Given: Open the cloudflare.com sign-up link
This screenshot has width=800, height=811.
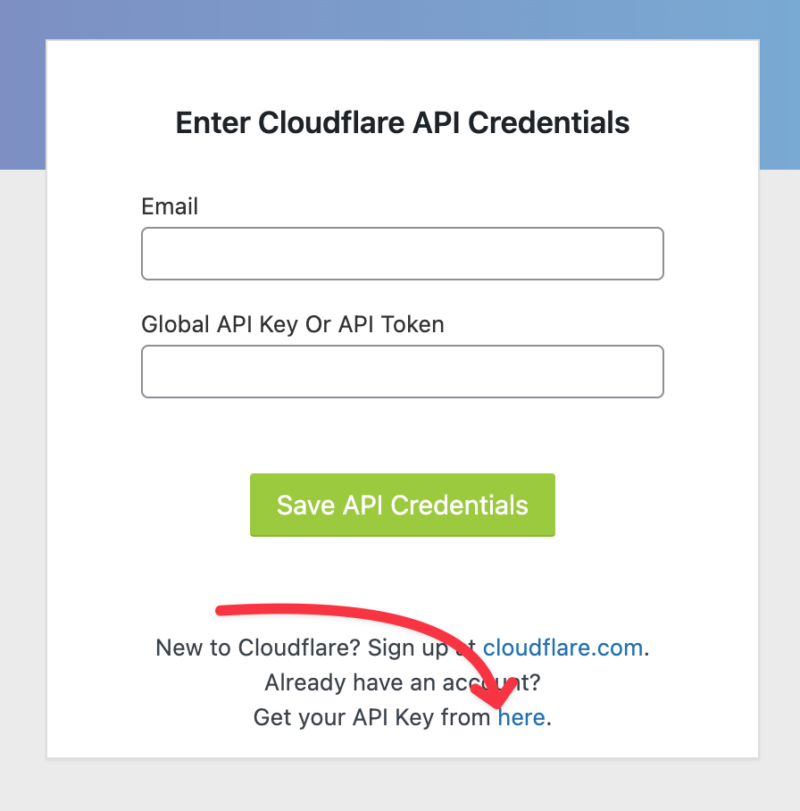Looking at the screenshot, I should coord(562,648).
